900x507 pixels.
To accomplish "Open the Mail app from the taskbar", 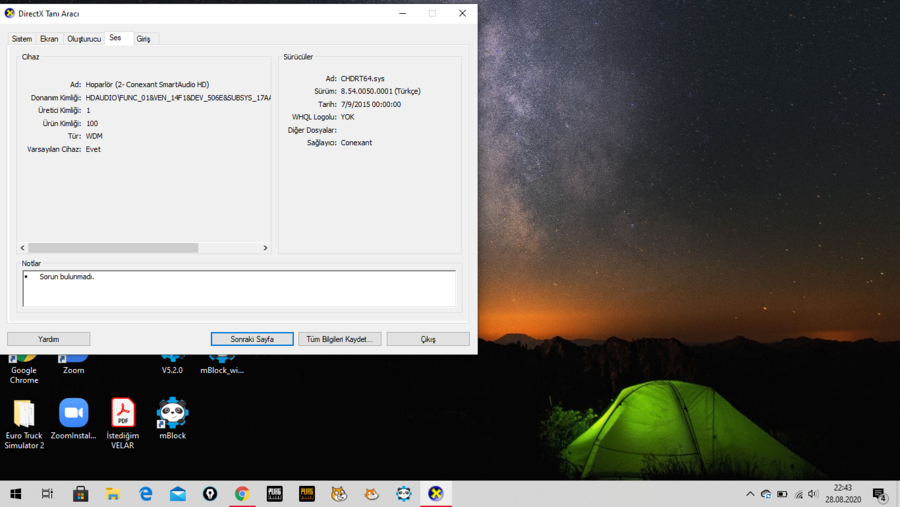I will 177,494.
